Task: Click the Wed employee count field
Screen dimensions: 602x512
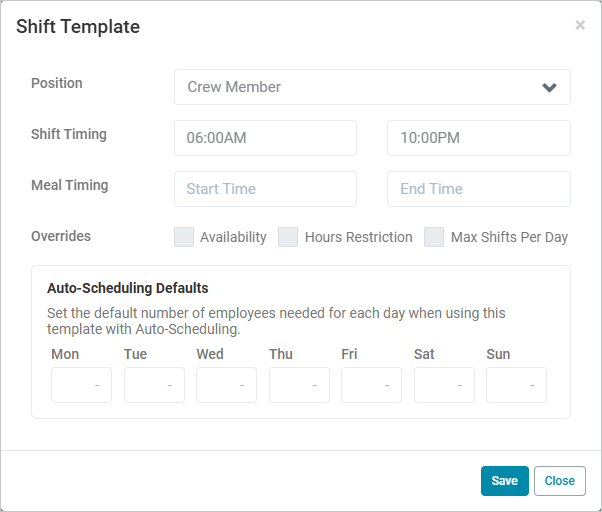Action: (x=226, y=385)
